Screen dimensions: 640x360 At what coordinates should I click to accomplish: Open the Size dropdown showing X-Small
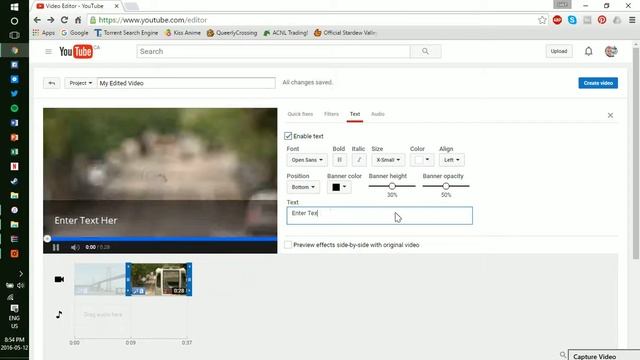click(388, 160)
